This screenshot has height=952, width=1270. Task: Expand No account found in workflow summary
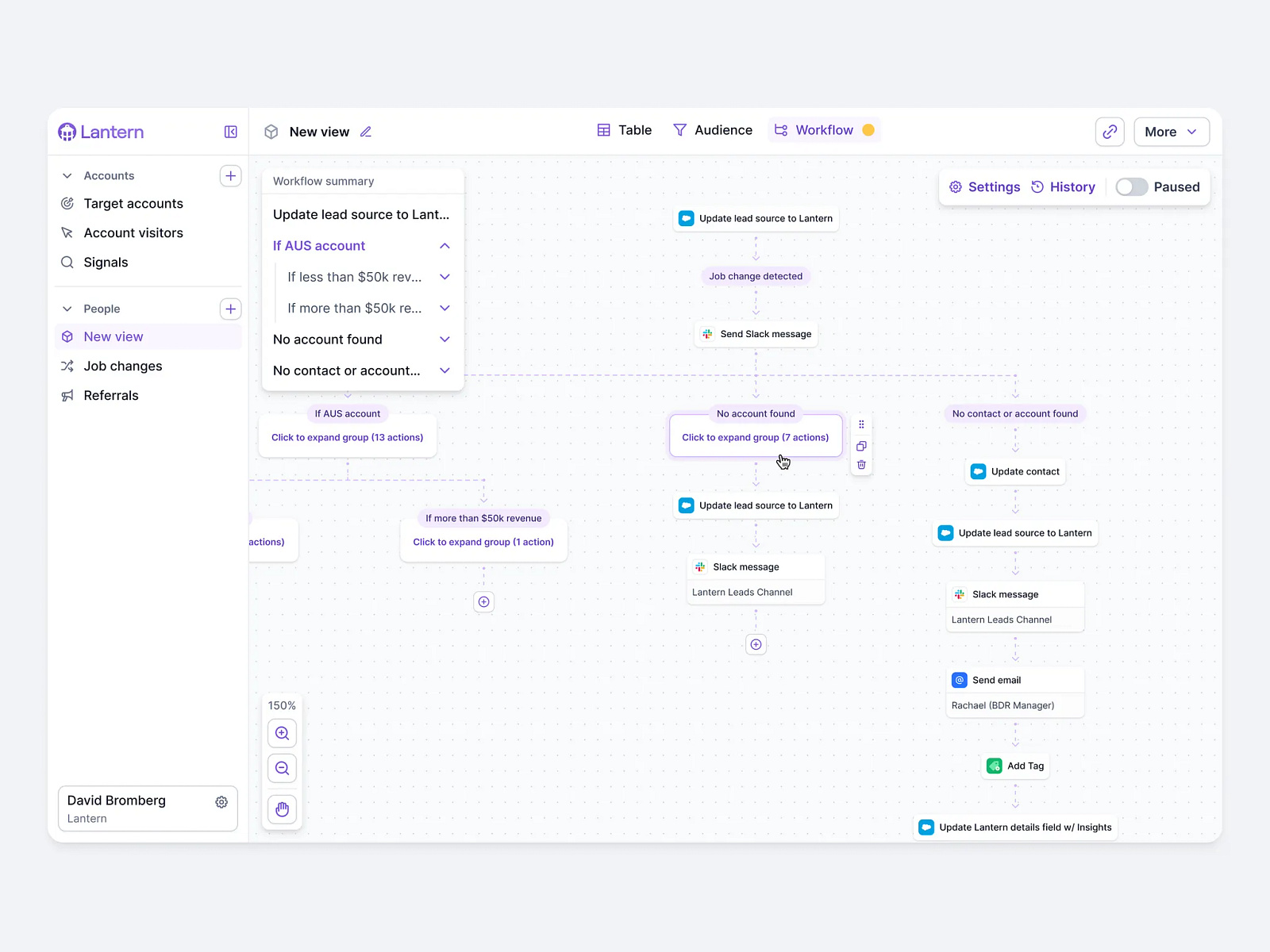click(x=444, y=340)
